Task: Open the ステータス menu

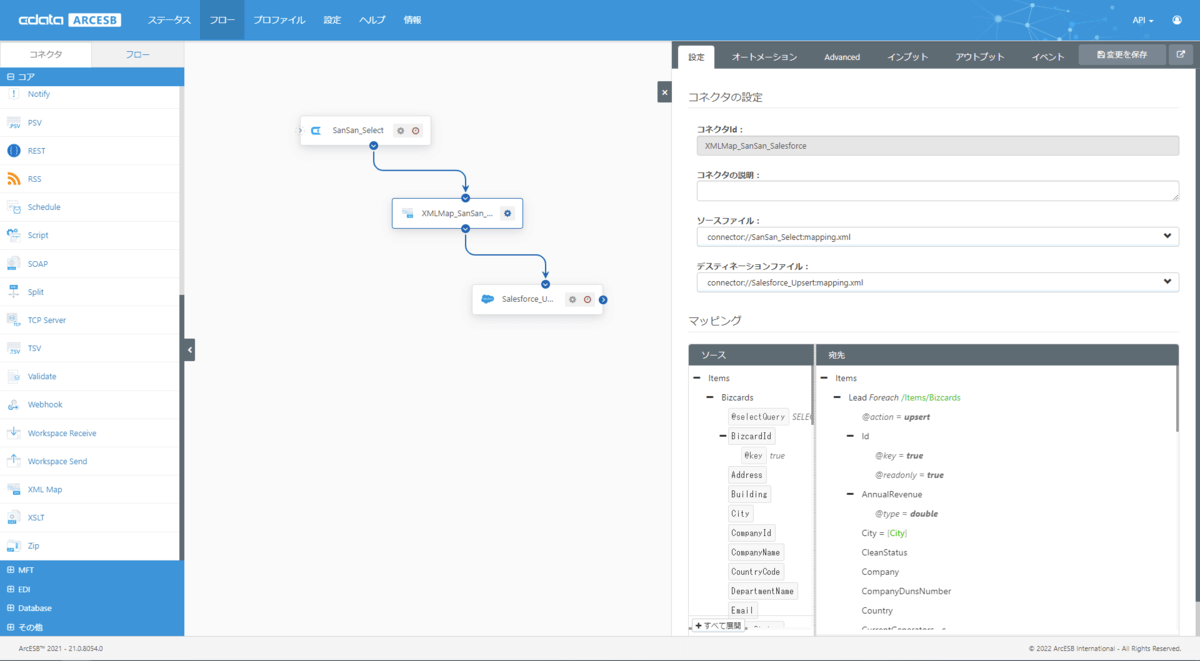Action: pos(169,20)
